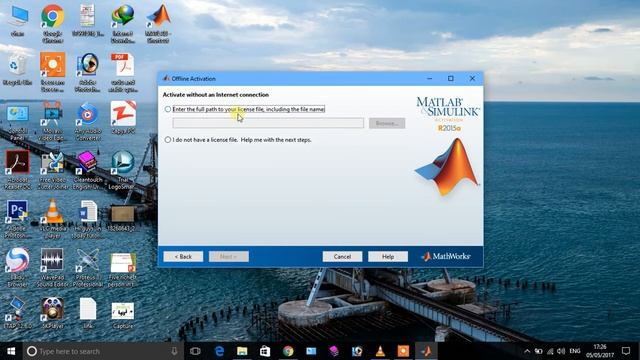Open the Cleantouch English dictionary shortcut
Image resolution: width=640 pixels, height=360 pixels.
[87, 169]
